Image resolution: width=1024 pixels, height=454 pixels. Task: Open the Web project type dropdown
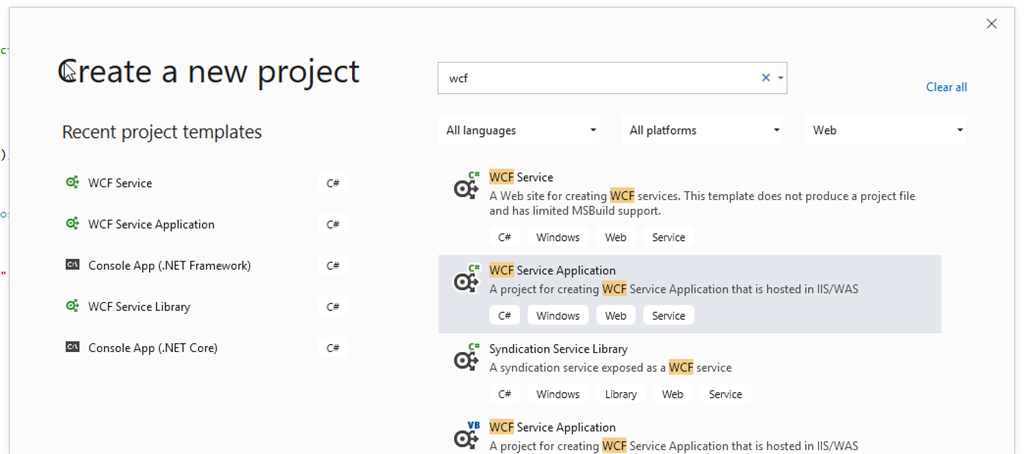(887, 130)
